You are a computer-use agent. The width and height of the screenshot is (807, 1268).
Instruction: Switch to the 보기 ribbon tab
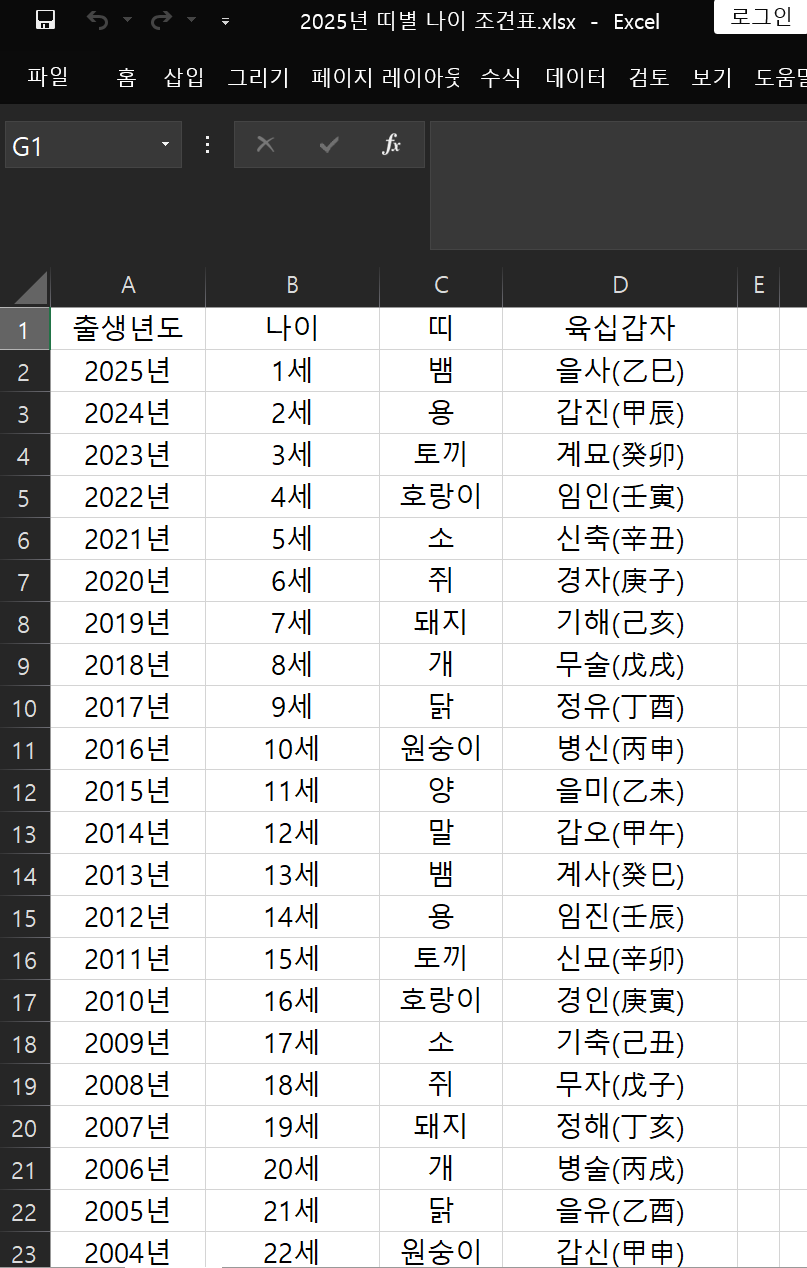click(712, 77)
